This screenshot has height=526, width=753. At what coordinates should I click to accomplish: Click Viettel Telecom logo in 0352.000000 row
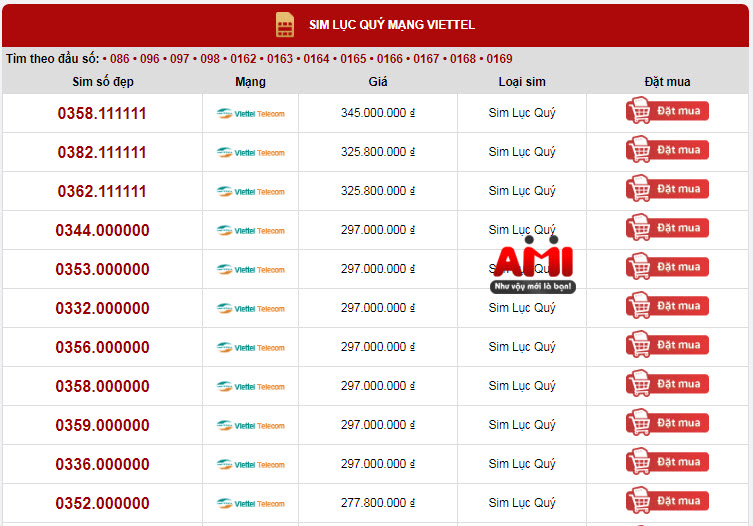click(x=250, y=503)
